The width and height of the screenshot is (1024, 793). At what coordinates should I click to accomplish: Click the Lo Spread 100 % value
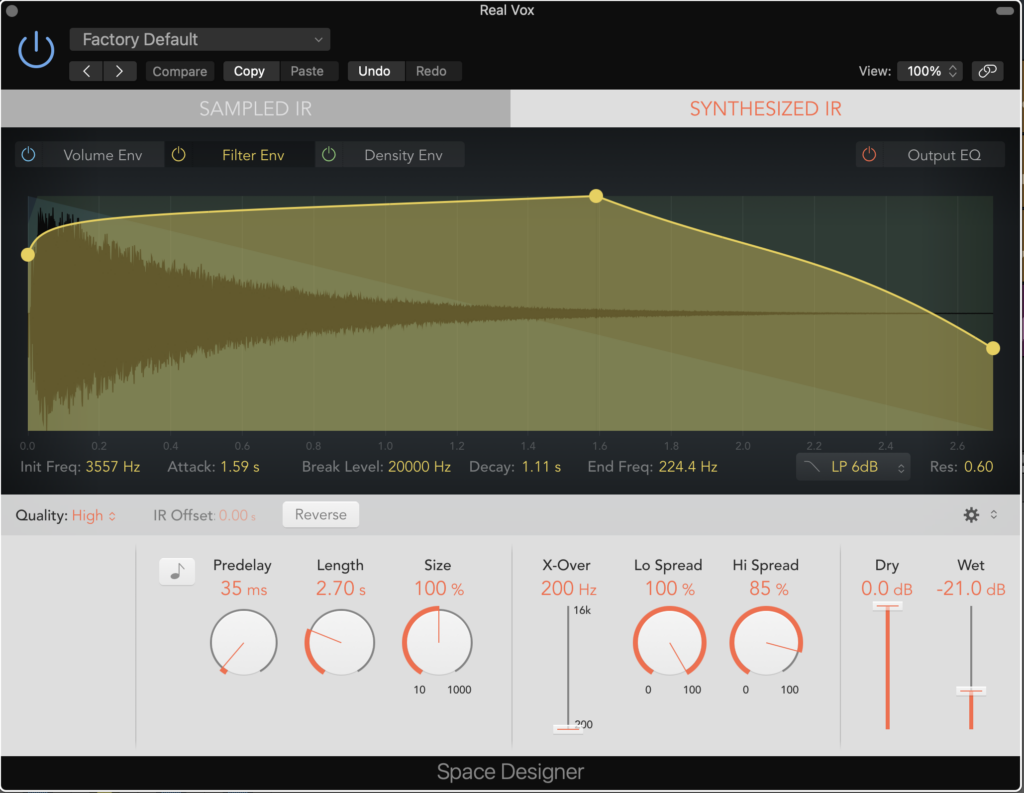click(670, 589)
